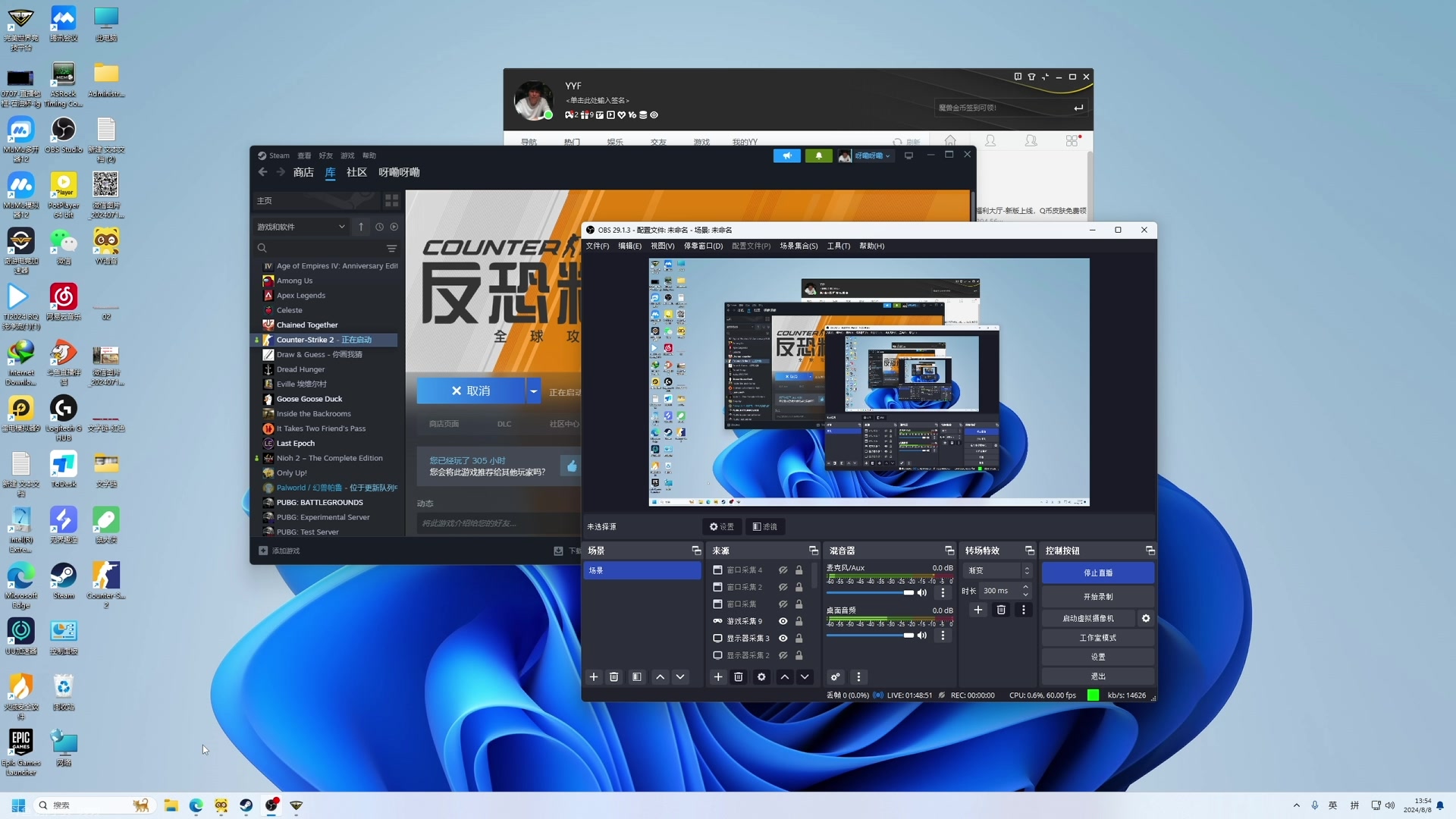
Task: Open the 渐变 transition type dropdown
Action: pos(998,570)
